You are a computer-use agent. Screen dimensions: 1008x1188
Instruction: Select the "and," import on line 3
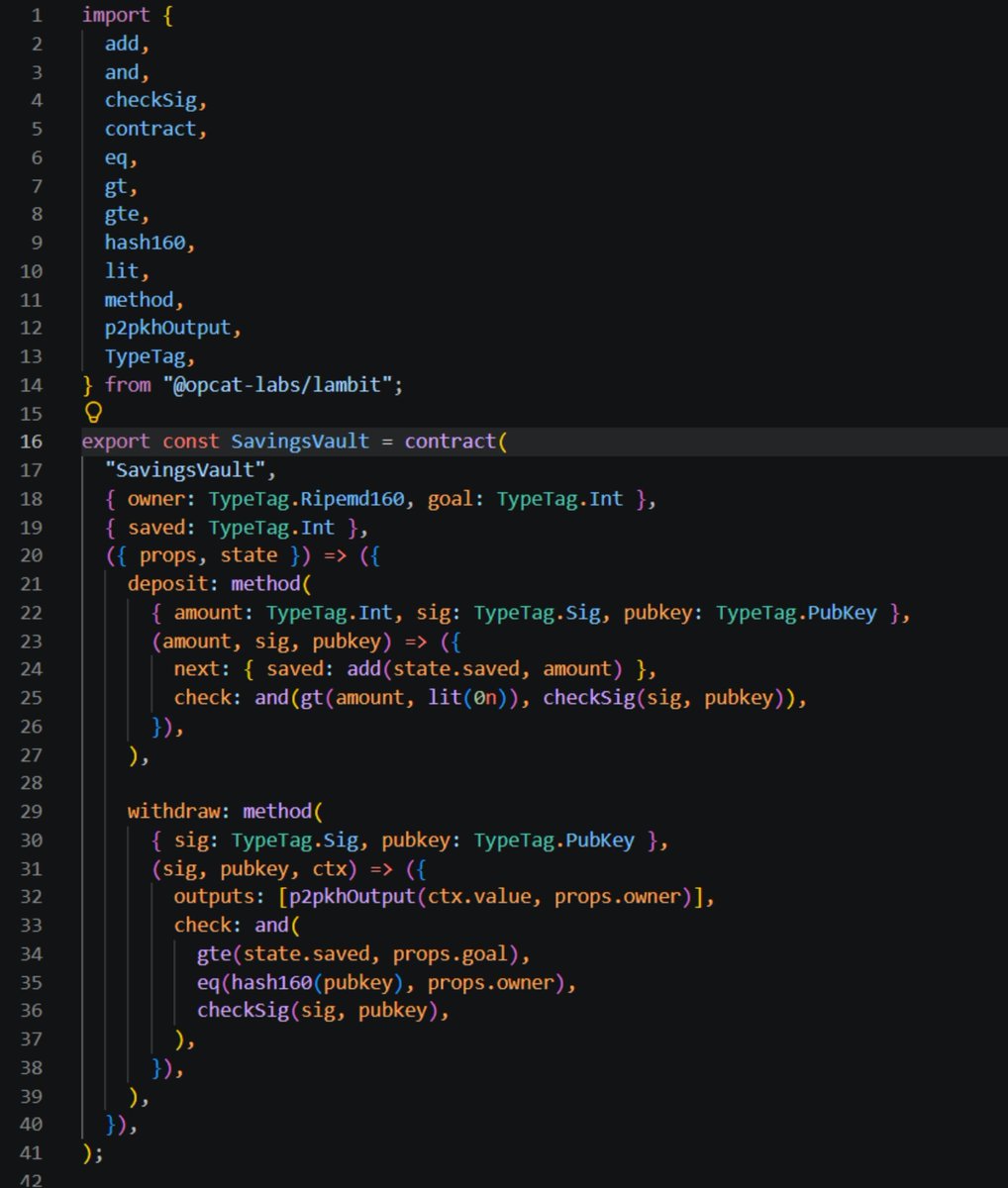pyautogui.click(x=128, y=72)
